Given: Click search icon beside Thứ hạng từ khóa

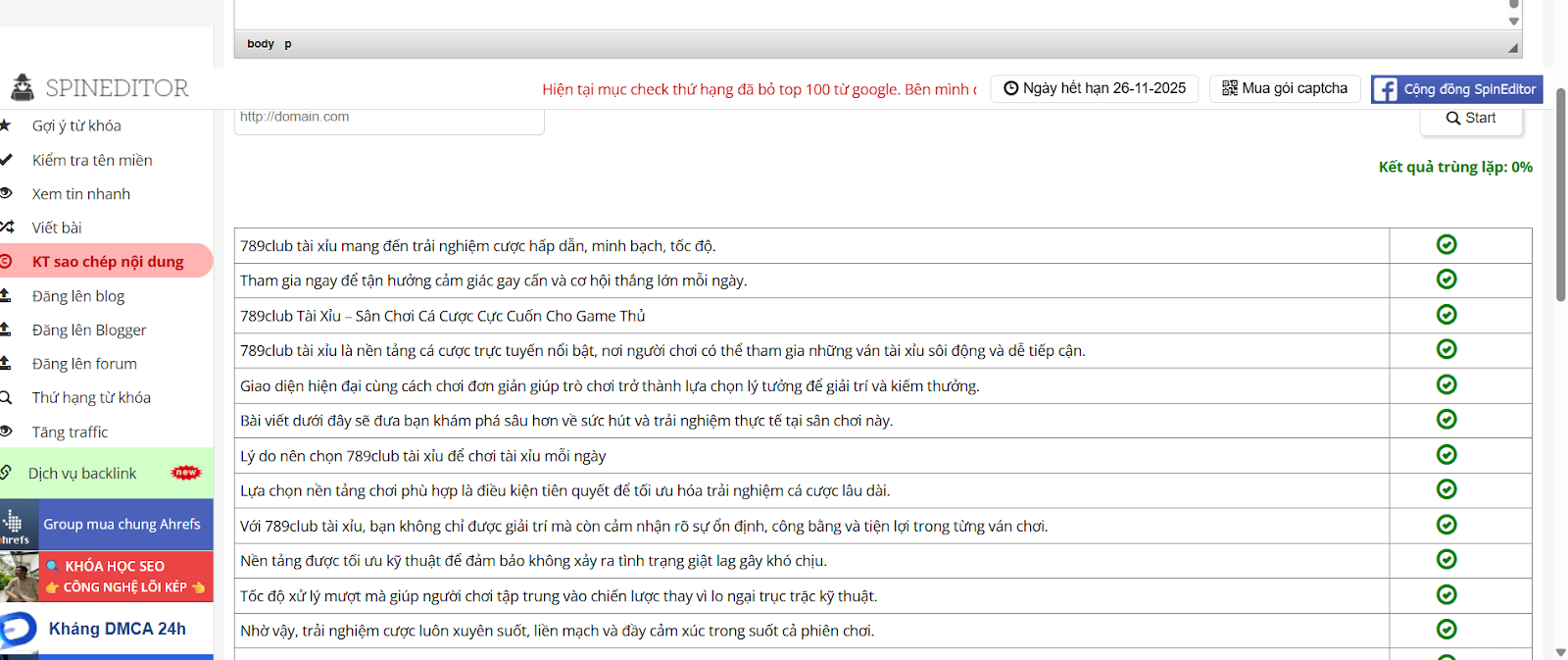Looking at the screenshot, I should (6, 397).
